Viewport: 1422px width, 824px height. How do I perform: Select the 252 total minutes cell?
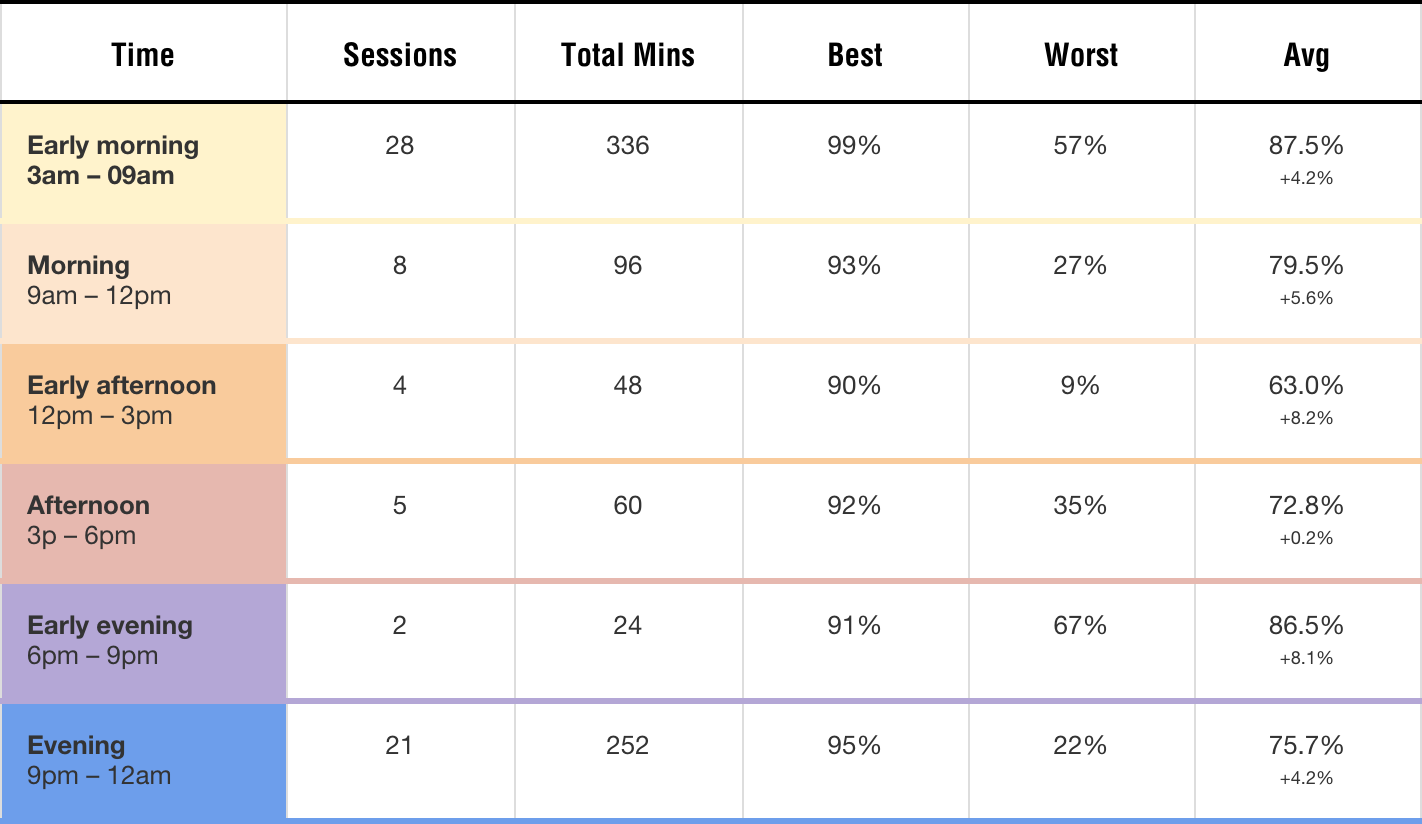tap(628, 746)
